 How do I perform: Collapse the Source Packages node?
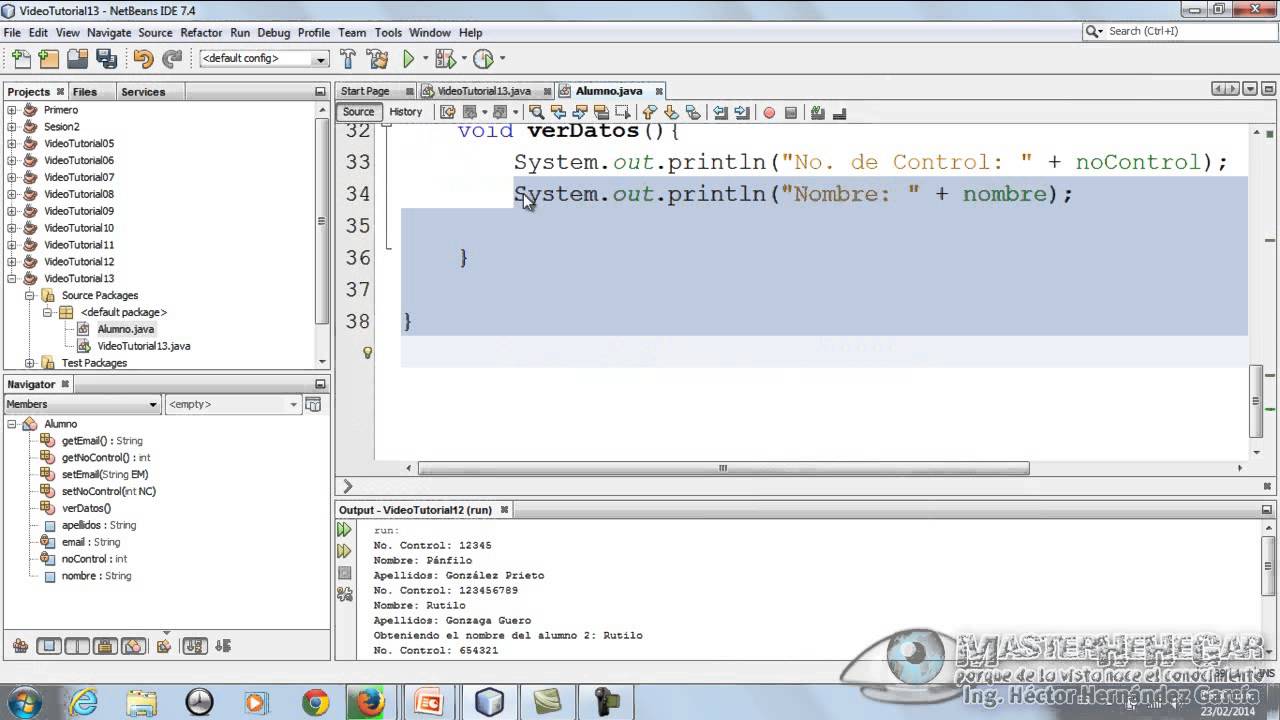29,295
